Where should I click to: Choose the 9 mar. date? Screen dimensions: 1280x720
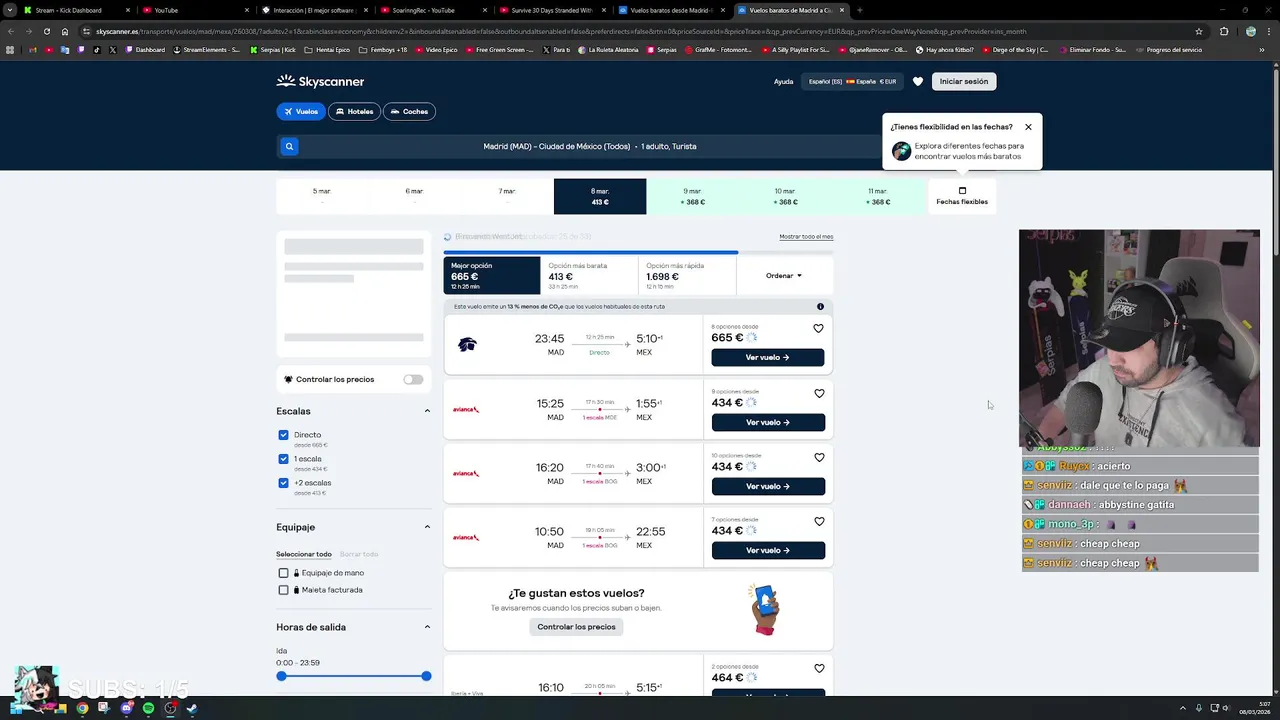[692, 196]
